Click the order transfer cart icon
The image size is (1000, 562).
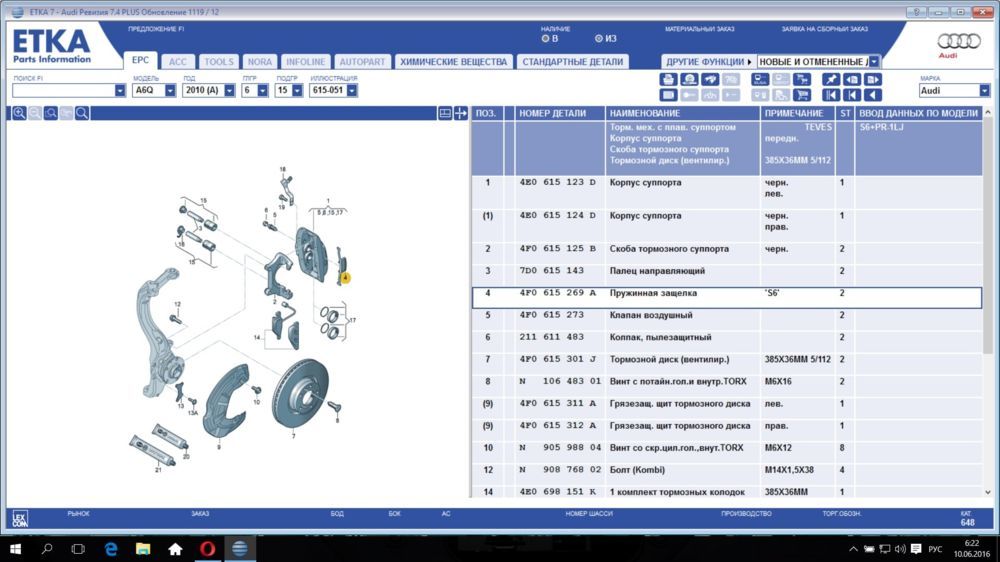click(x=802, y=79)
